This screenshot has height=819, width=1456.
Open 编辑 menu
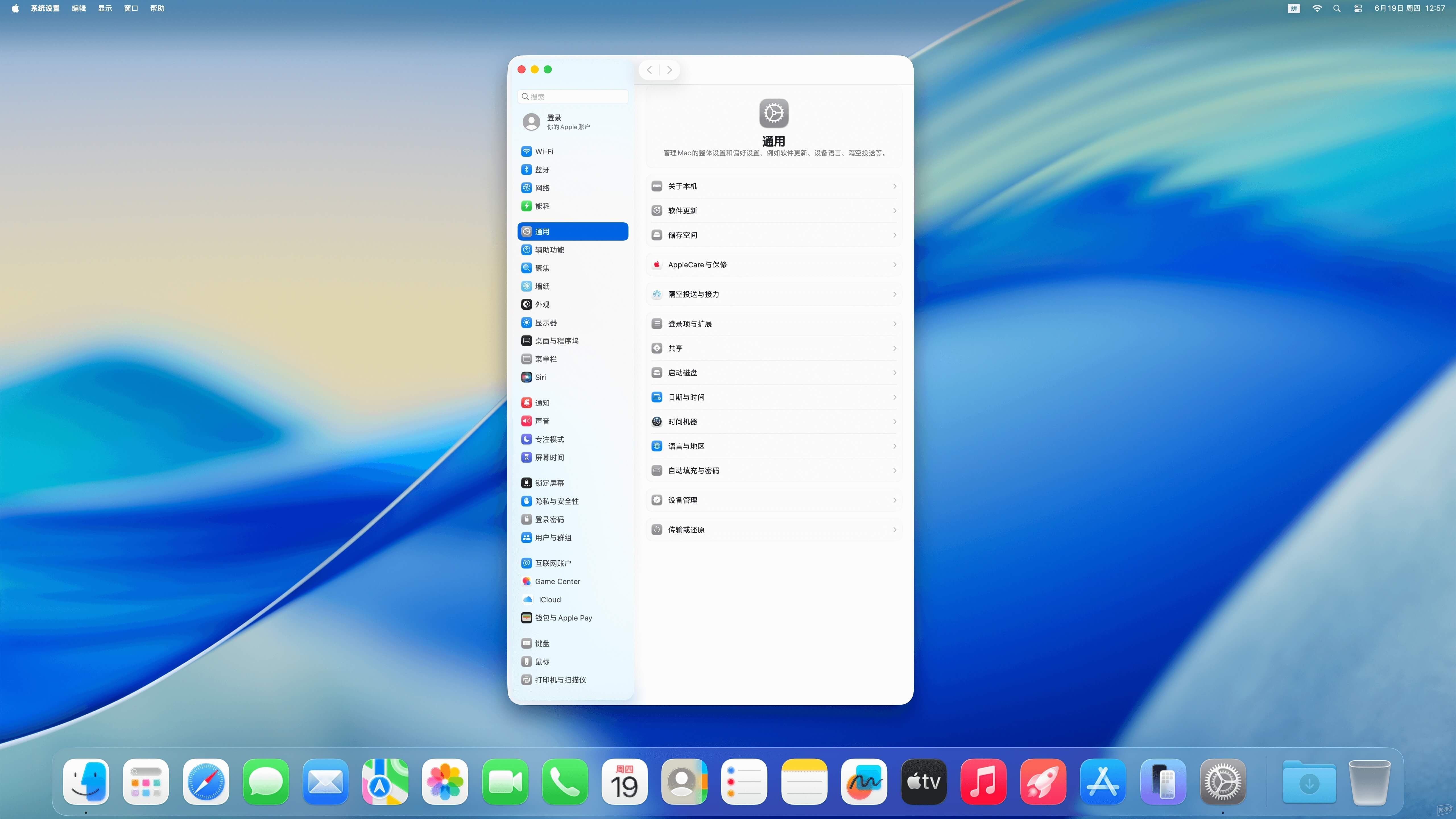[78, 8]
